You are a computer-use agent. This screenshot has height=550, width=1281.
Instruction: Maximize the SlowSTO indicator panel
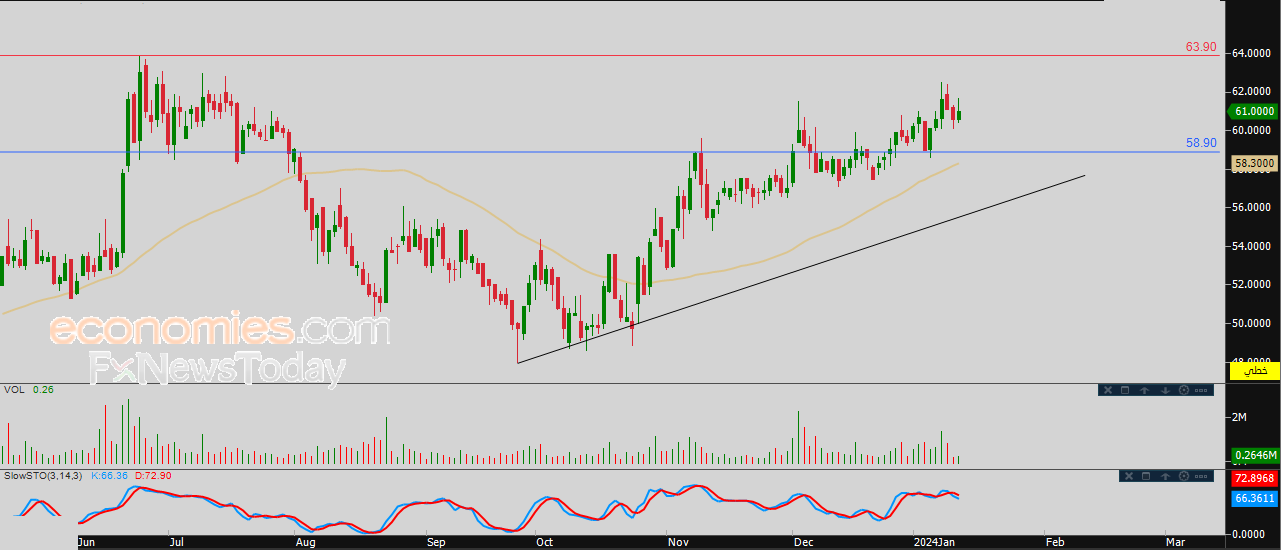1146,476
